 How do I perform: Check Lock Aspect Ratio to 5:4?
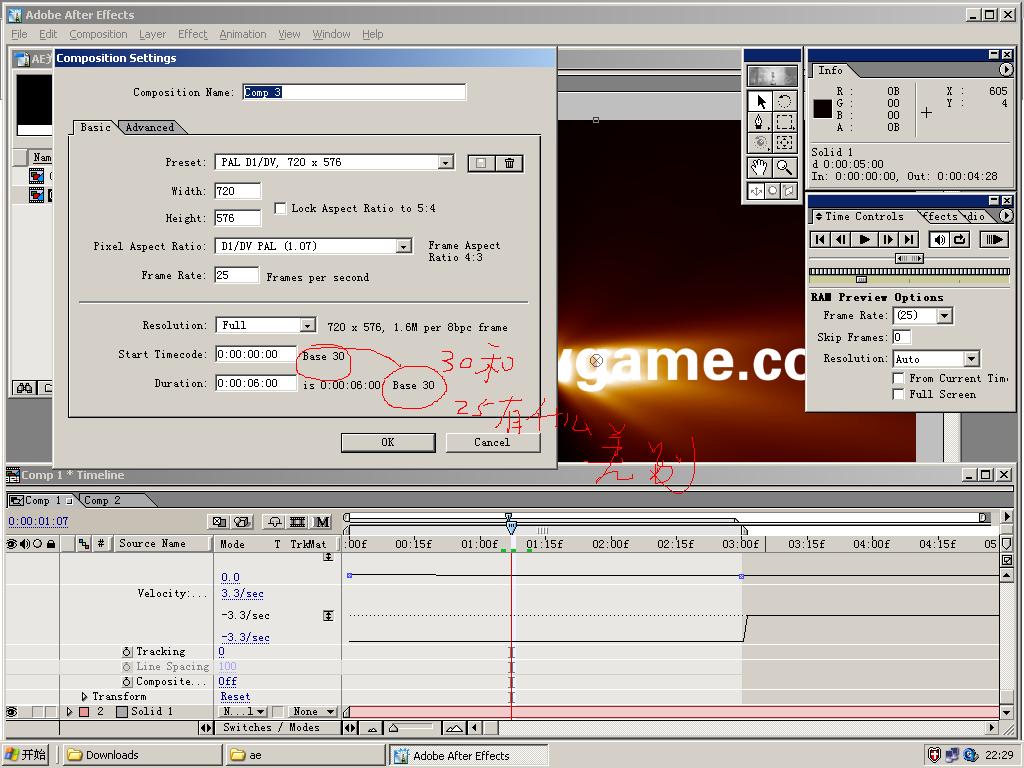(280, 208)
